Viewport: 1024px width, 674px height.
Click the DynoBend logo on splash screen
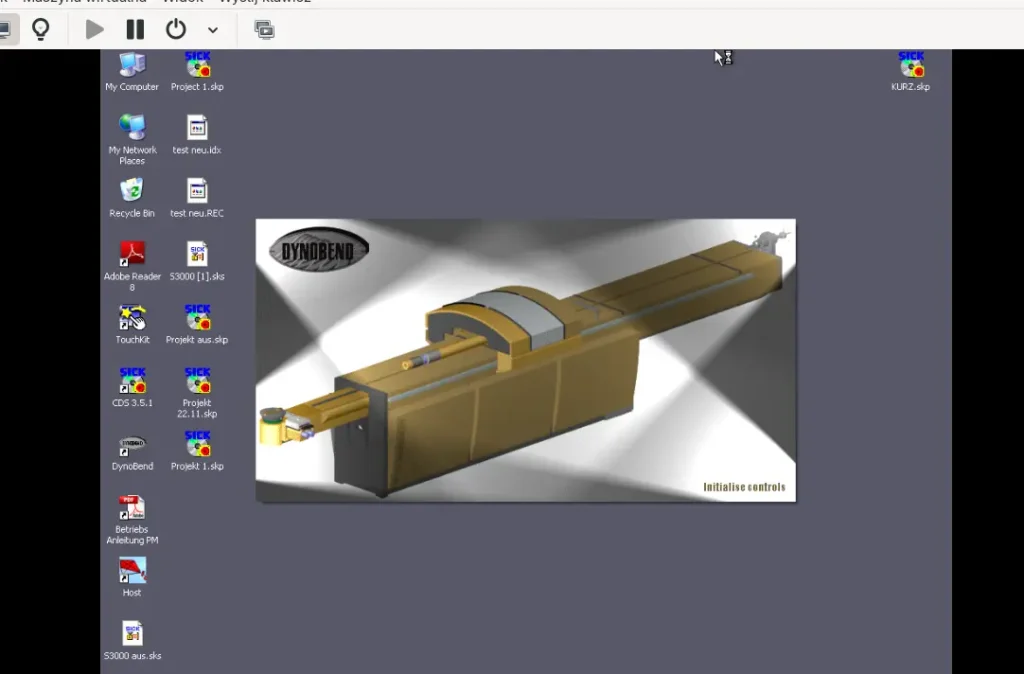[319, 250]
